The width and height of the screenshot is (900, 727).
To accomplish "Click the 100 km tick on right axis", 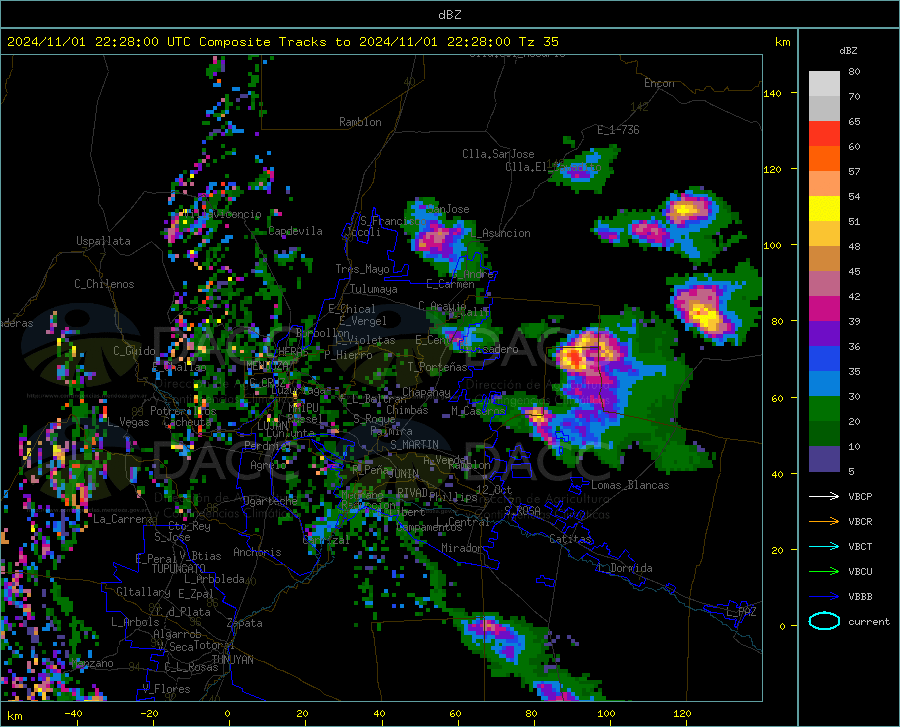I will pos(772,245).
